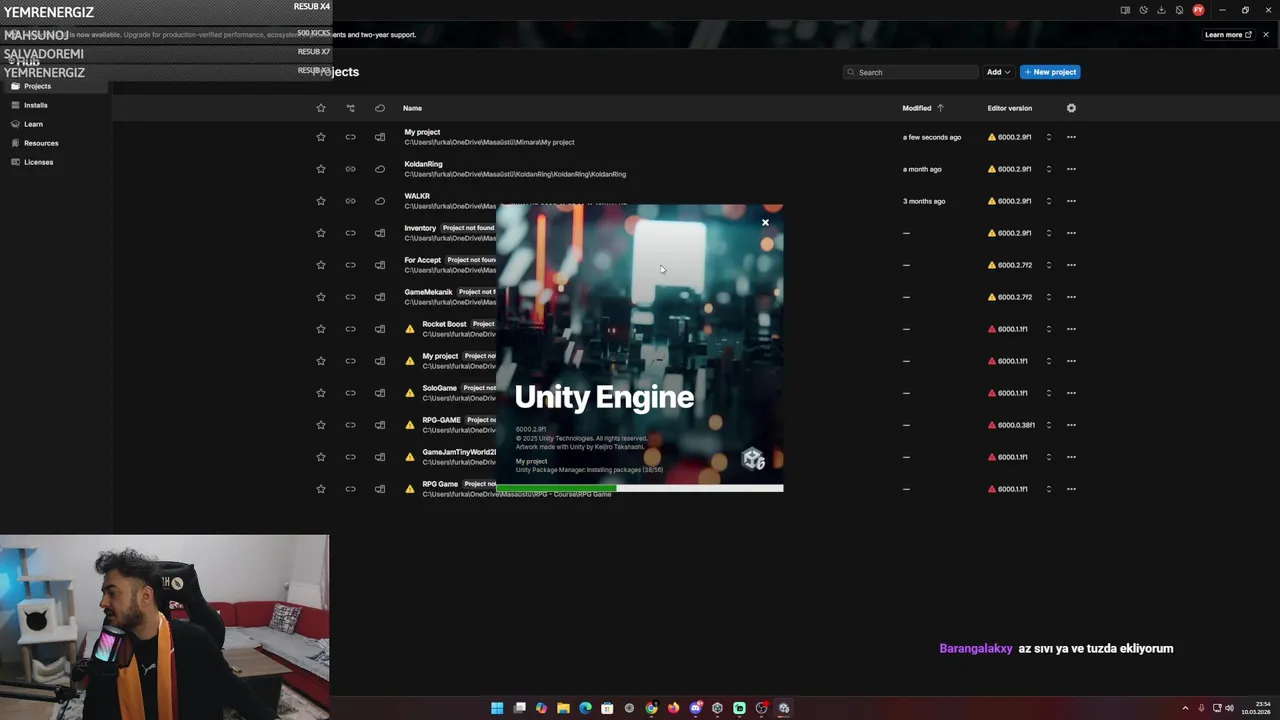Toggle star on GameMekanik project
The image size is (1280, 720).
point(321,297)
